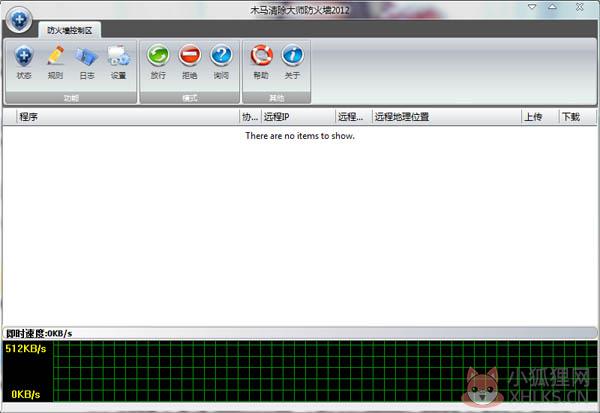Image resolution: width=600 pixels, height=413 pixels.
Task: Click the 'There are no items to show.' text
Action: click(x=300, y=135)
